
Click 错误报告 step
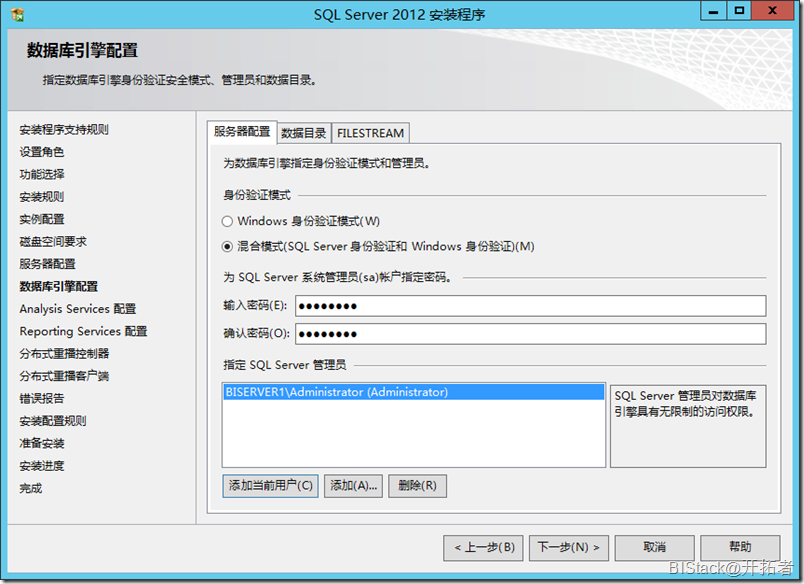(42, 399)
